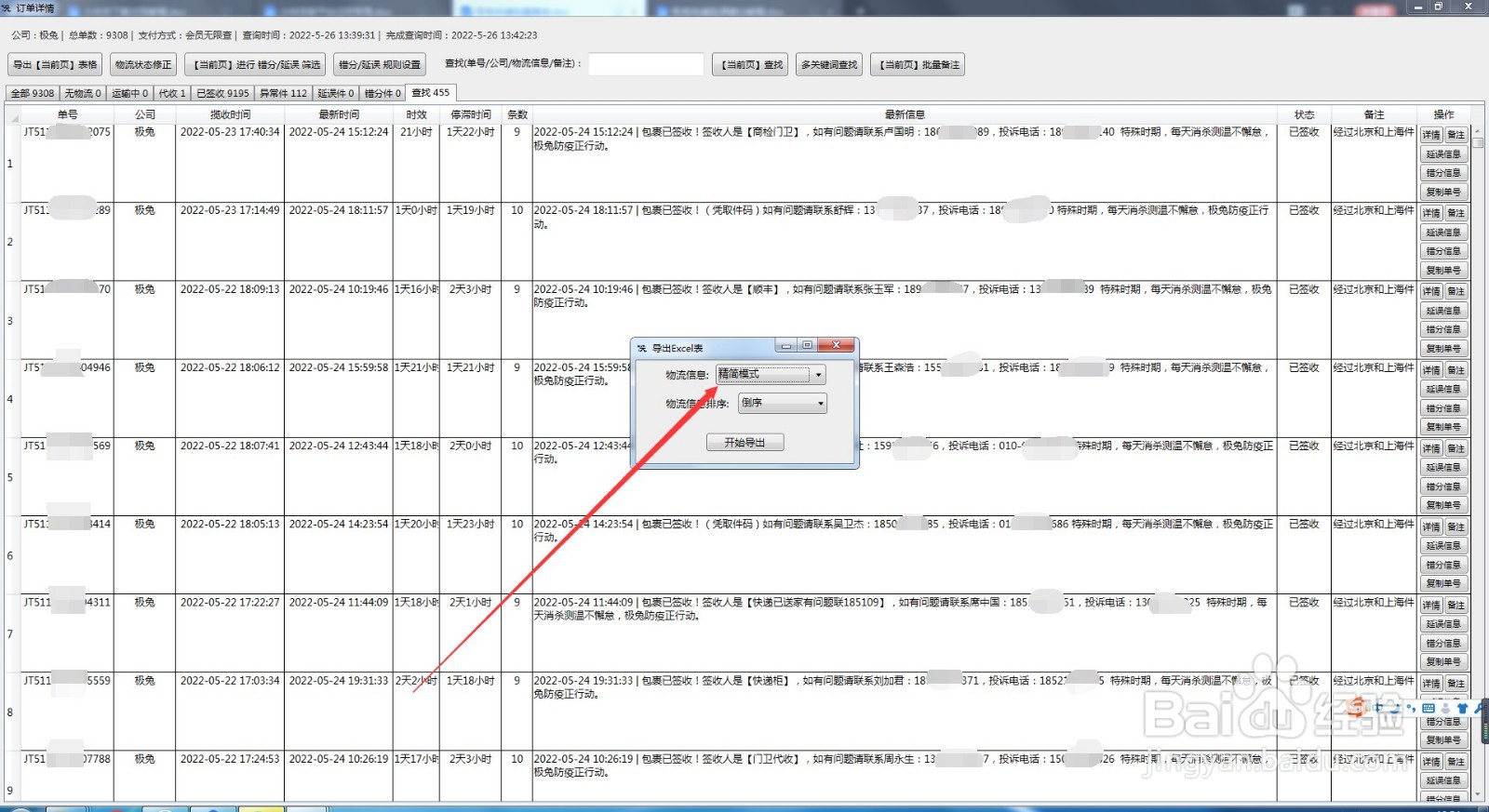Open the 物流信息 精简模式 dropdown

771,375
